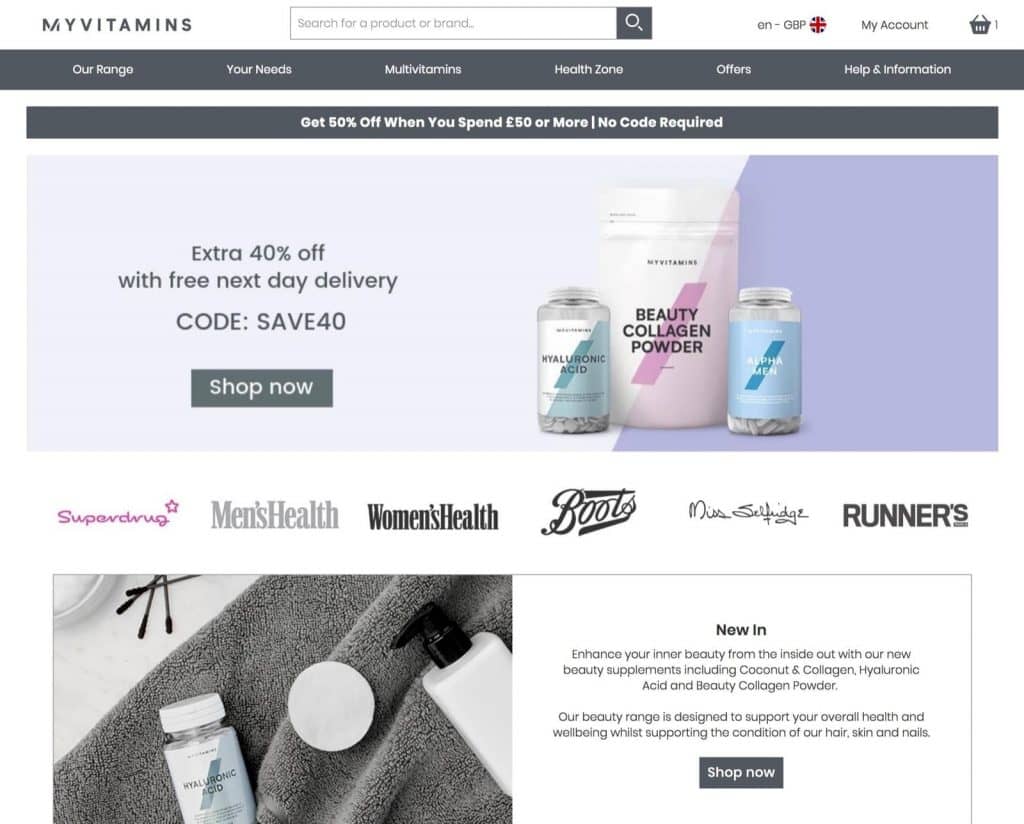Click Shop now under New In

741,772
